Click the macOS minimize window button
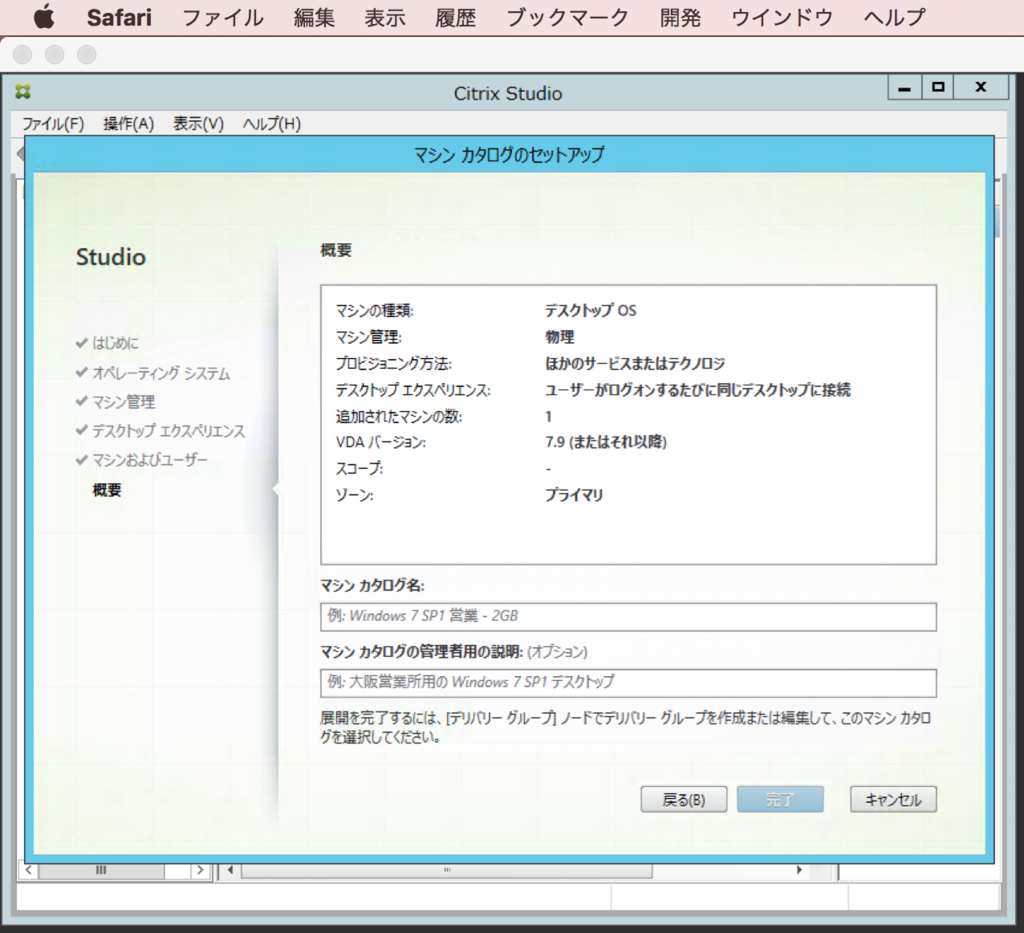Image resolution: width=1024 pixels, height=933 pixels. pyautogui.click(x=55, y=55)
